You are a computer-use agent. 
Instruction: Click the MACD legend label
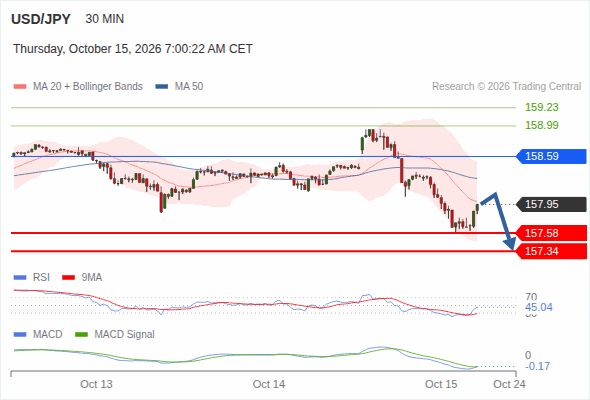pos(47,335)
